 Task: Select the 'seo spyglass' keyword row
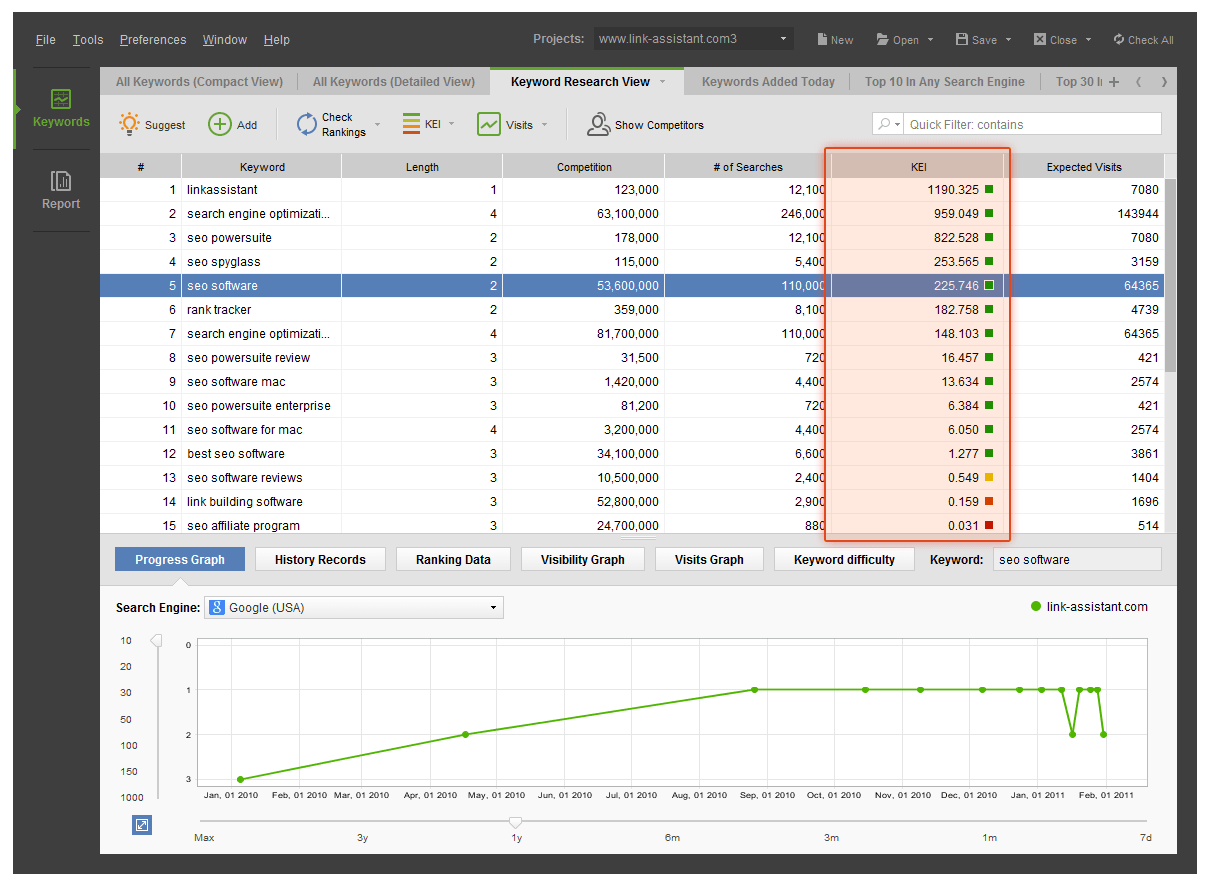[632, 261]
